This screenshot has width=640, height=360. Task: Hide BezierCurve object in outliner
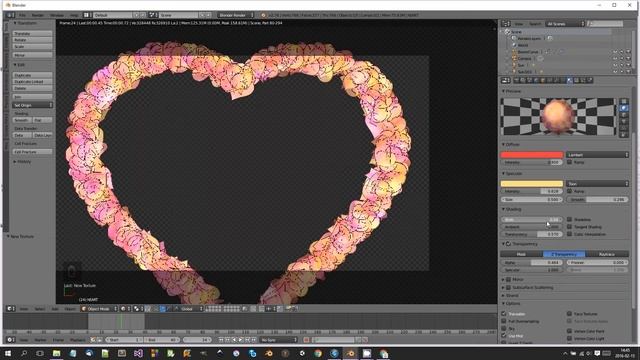(x=615, y=52)
